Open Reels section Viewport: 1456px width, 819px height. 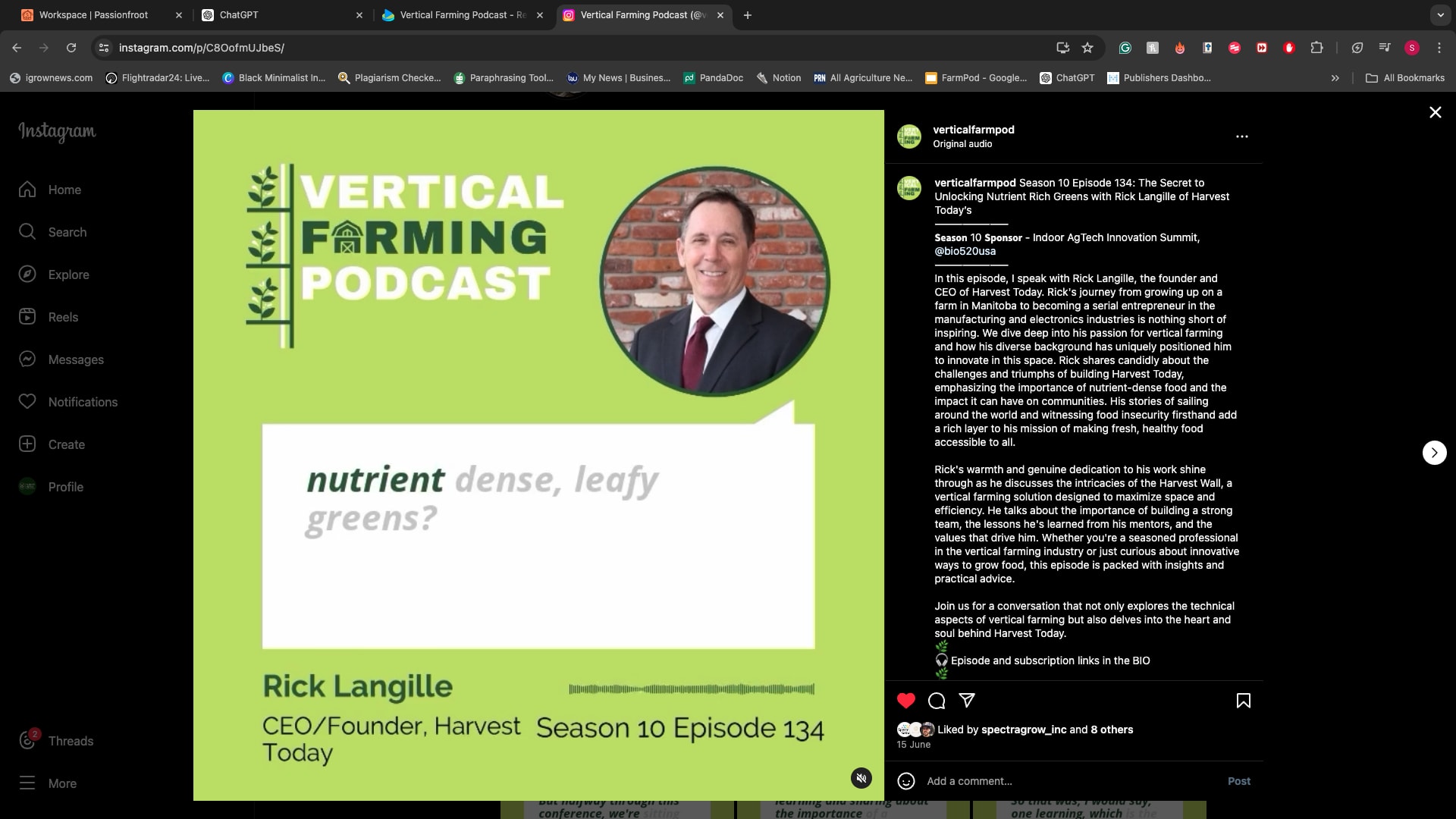point(49,317)
